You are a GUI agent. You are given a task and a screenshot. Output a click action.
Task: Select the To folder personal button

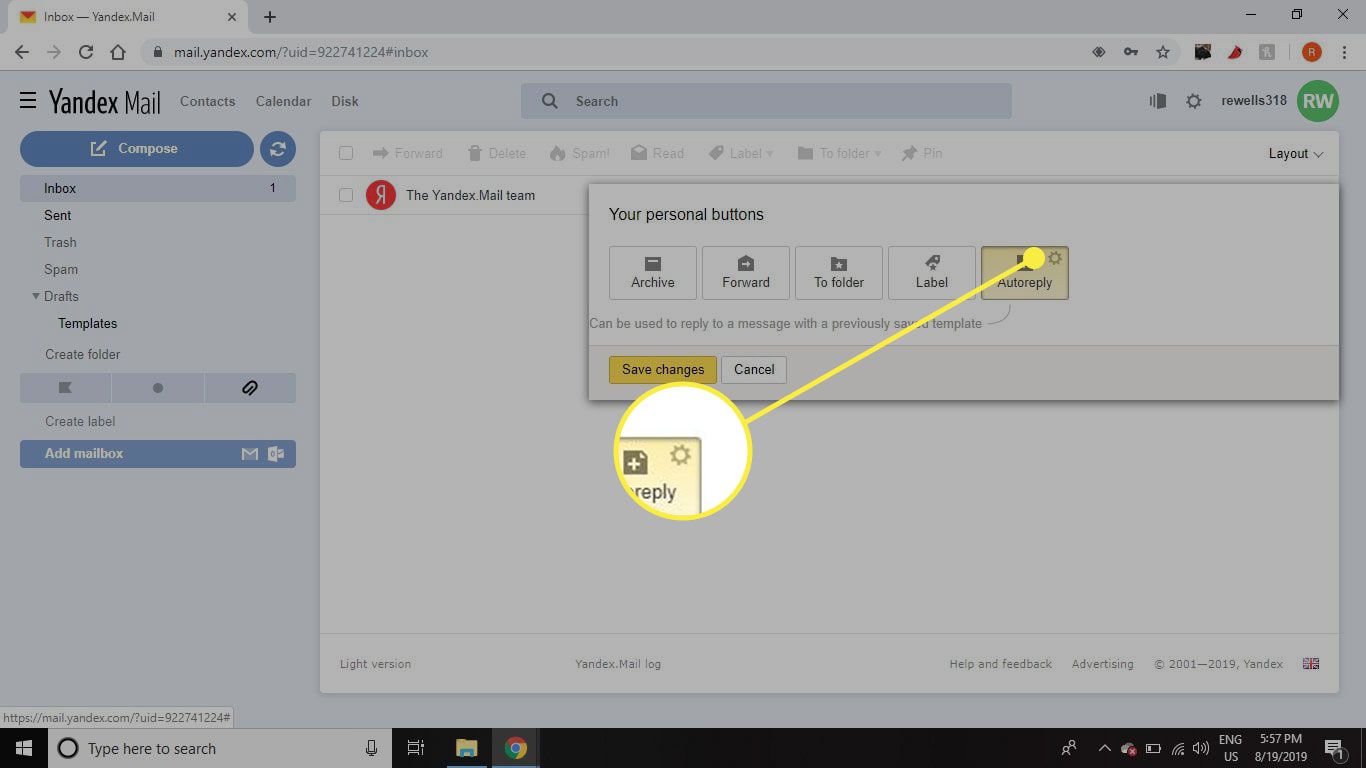(x=839, y=273)
